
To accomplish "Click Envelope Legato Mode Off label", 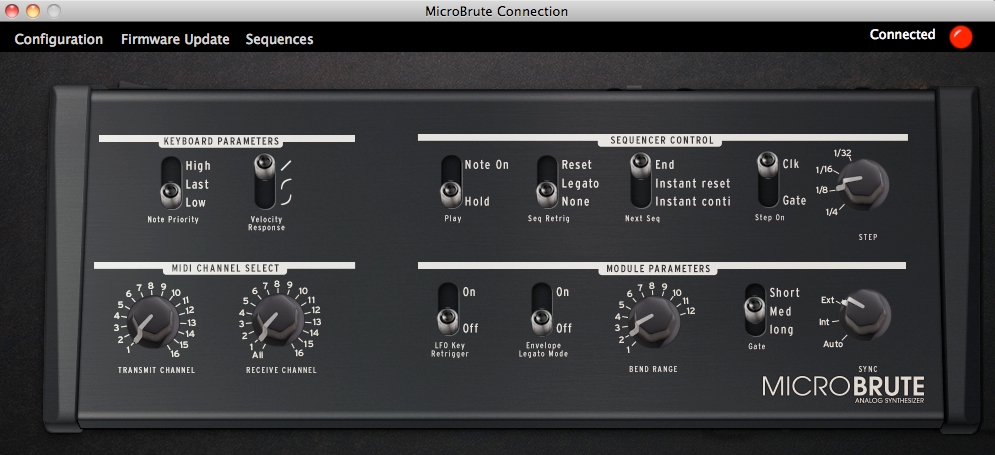I will (563, 329).
